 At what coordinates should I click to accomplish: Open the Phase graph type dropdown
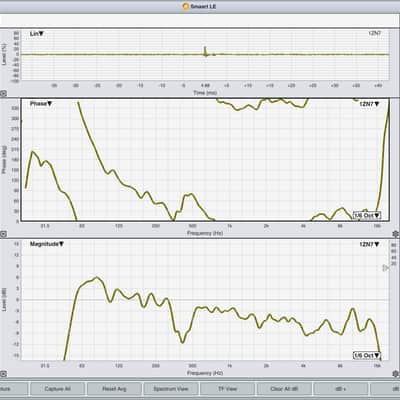point(41,104)
